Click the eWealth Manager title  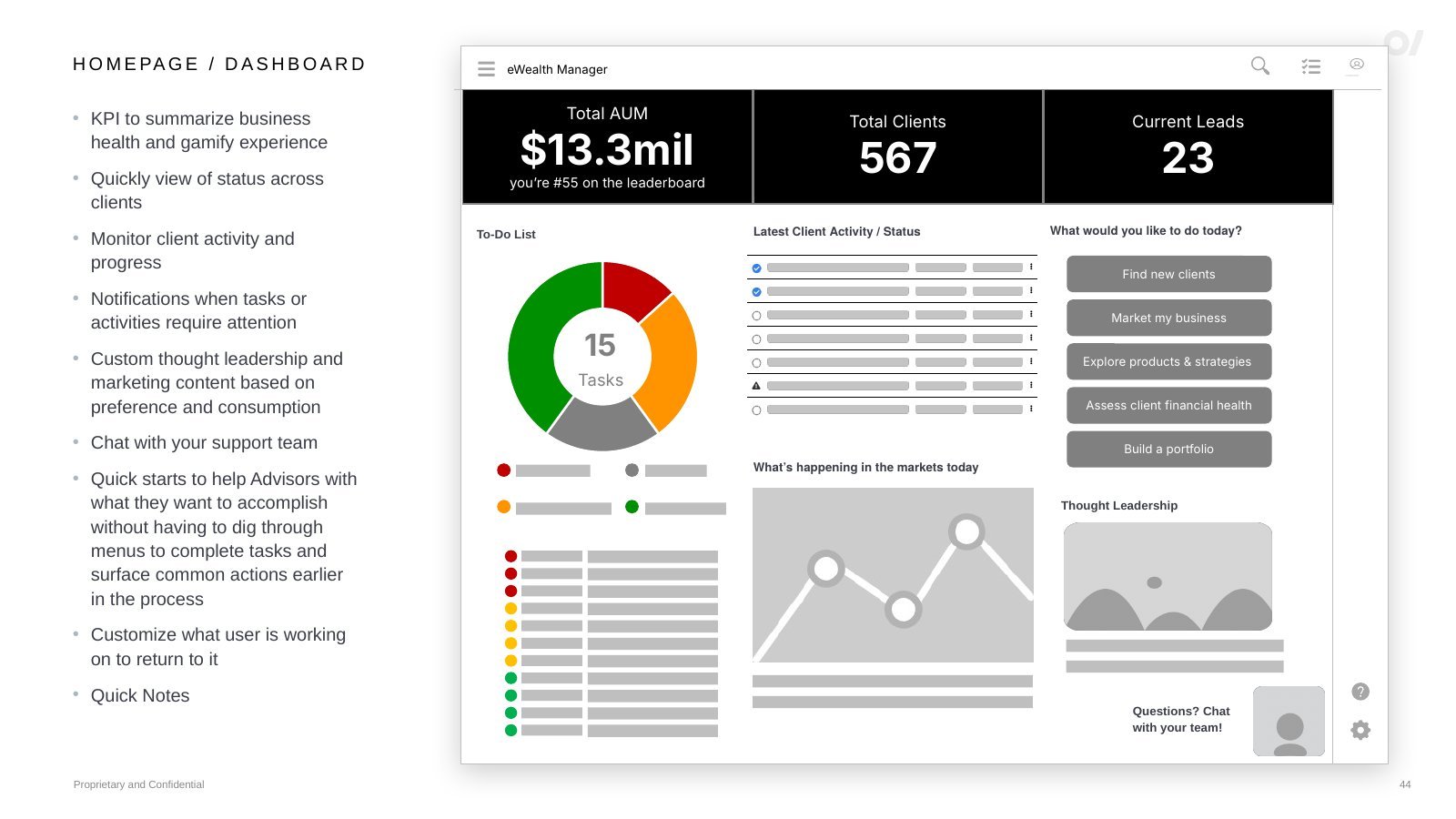[x=557, y=69]
